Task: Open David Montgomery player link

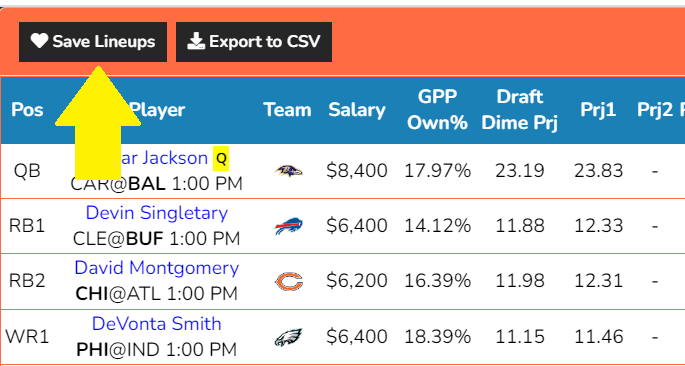Action: [157, 268]
